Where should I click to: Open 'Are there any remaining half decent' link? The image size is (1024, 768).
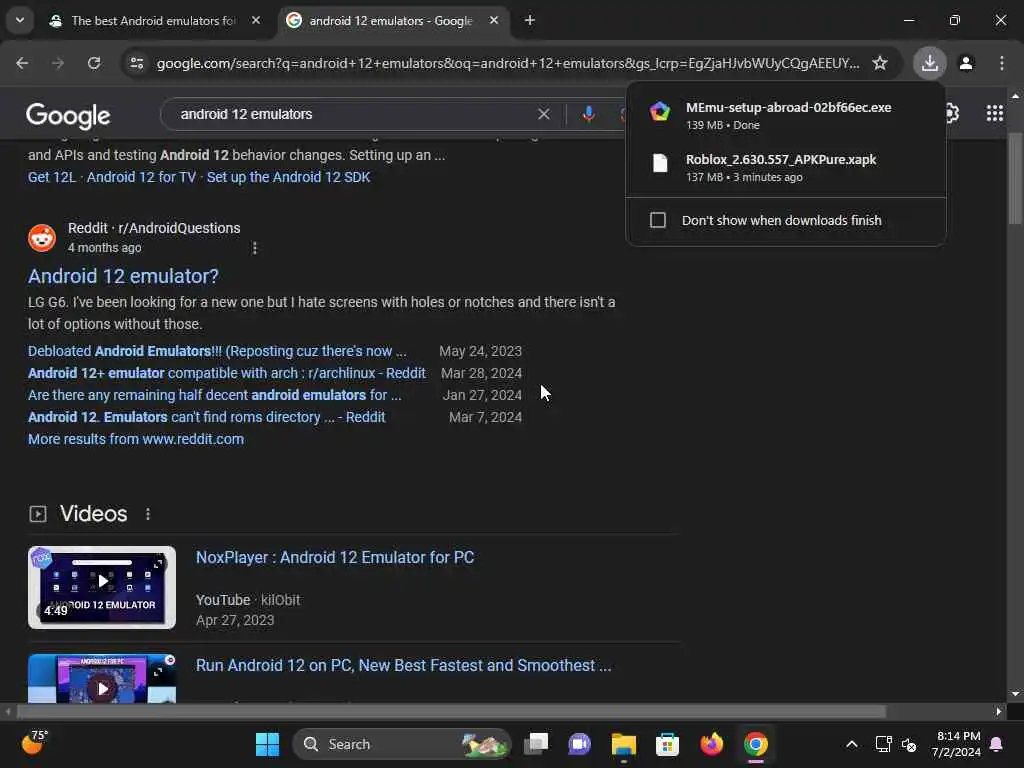click(x=214, y=395)
